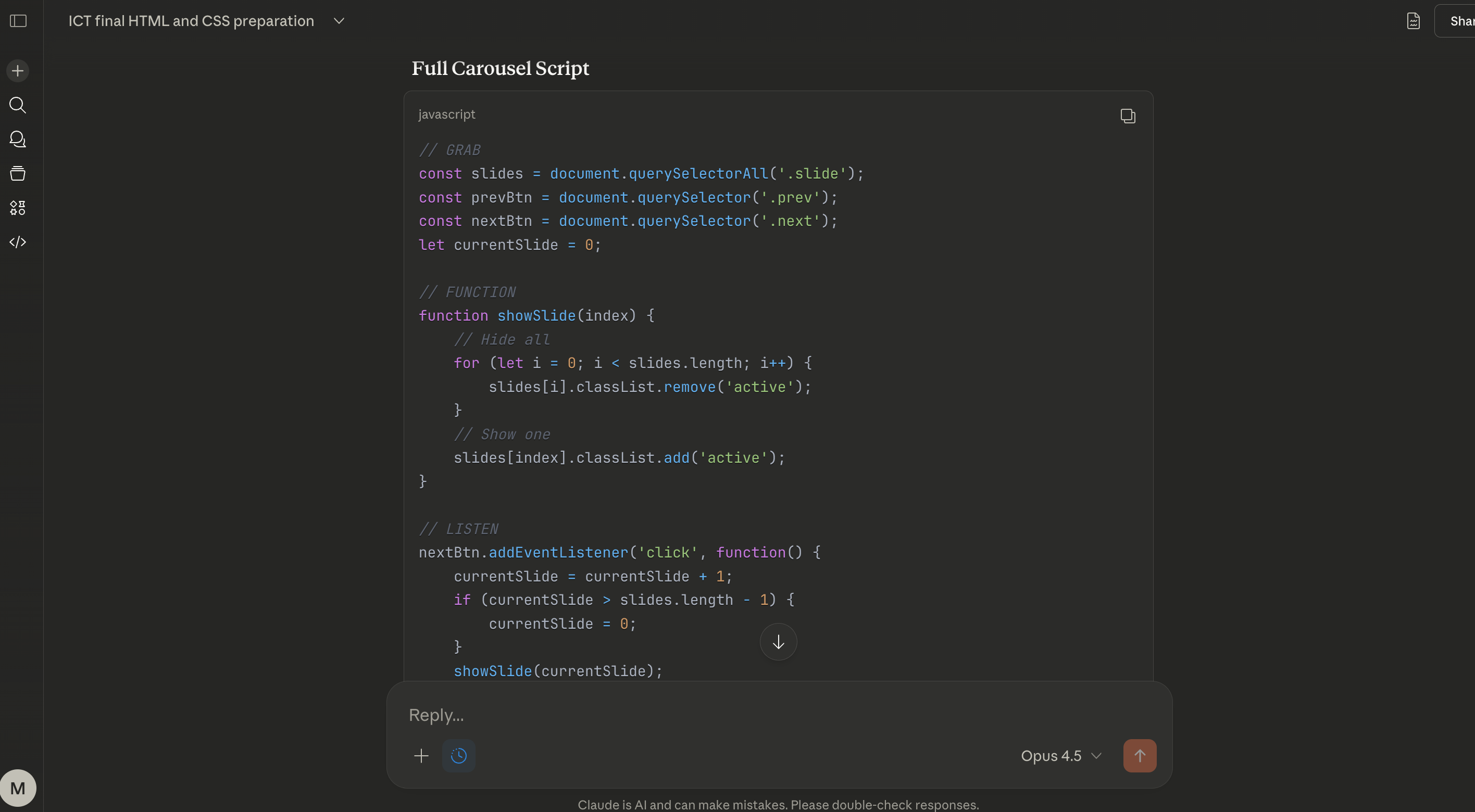This screenshot has height=812, width=1475.
Task: Open the search chats icon
Action: pos(18,105)
